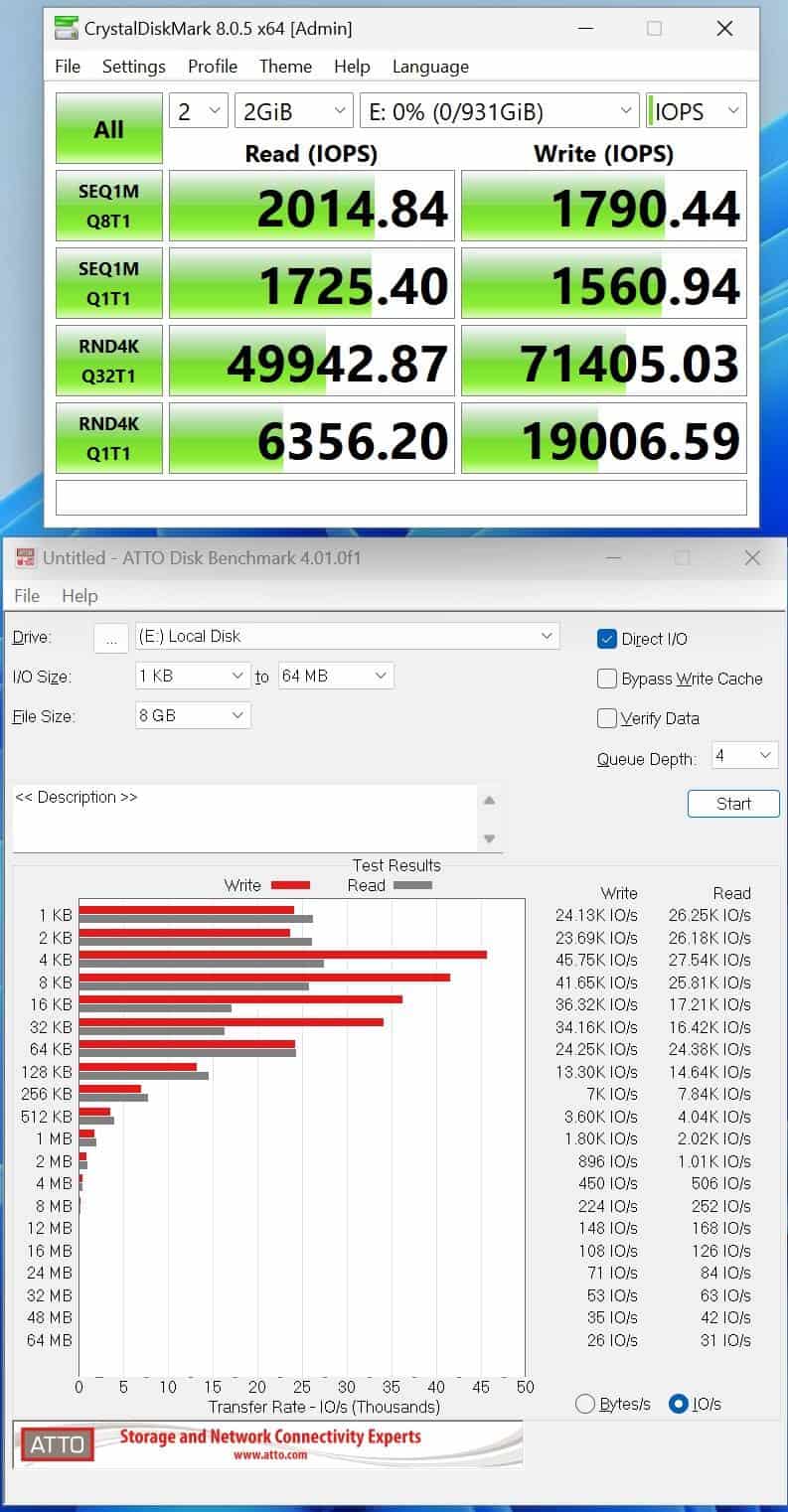Open the Queue Depth dropdown showing 4
This screenshot has width=788, height=1512.
pos(745,756)
